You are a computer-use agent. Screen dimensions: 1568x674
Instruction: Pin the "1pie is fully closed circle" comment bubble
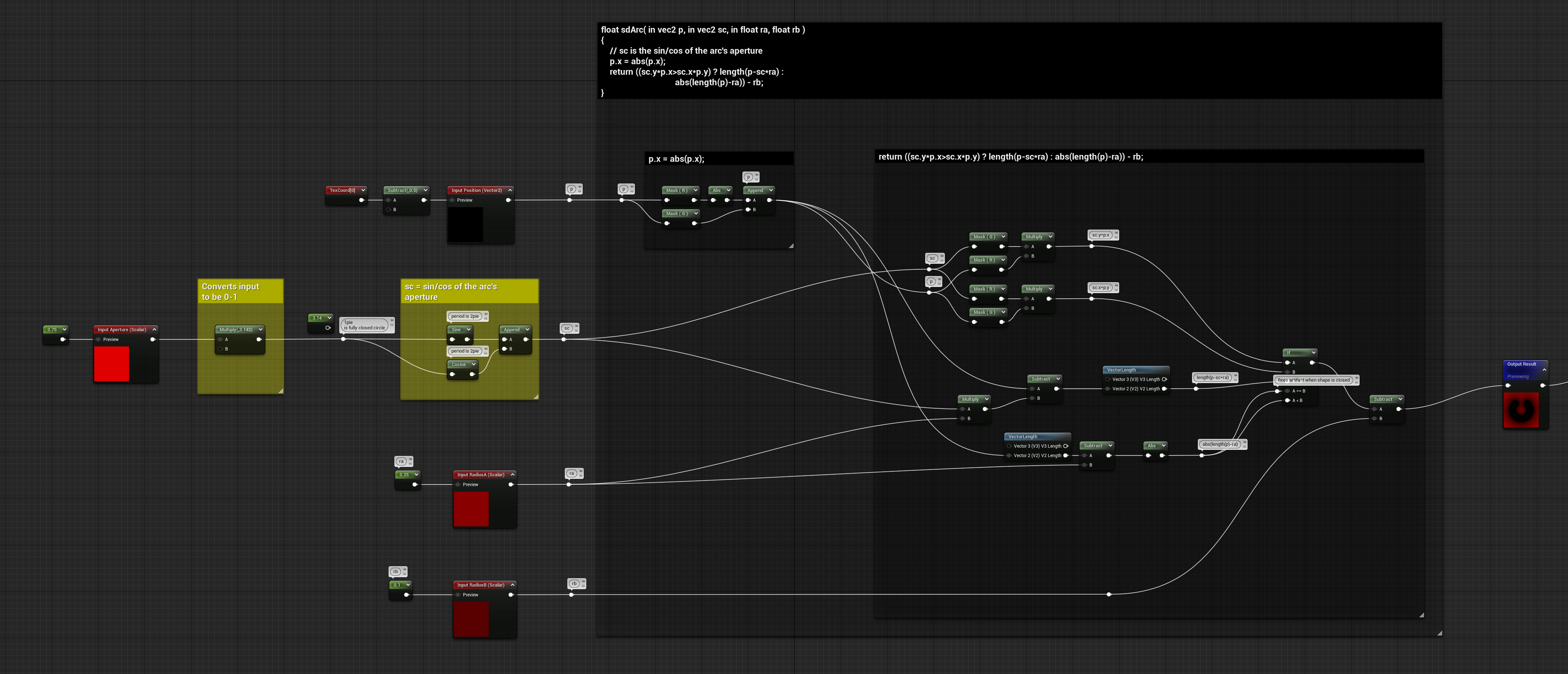click(x=392, y=320)
